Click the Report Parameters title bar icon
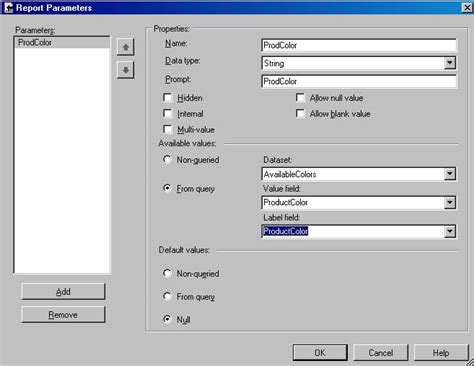Viewport: 474px width, 366px height. (x=8, y=7)
